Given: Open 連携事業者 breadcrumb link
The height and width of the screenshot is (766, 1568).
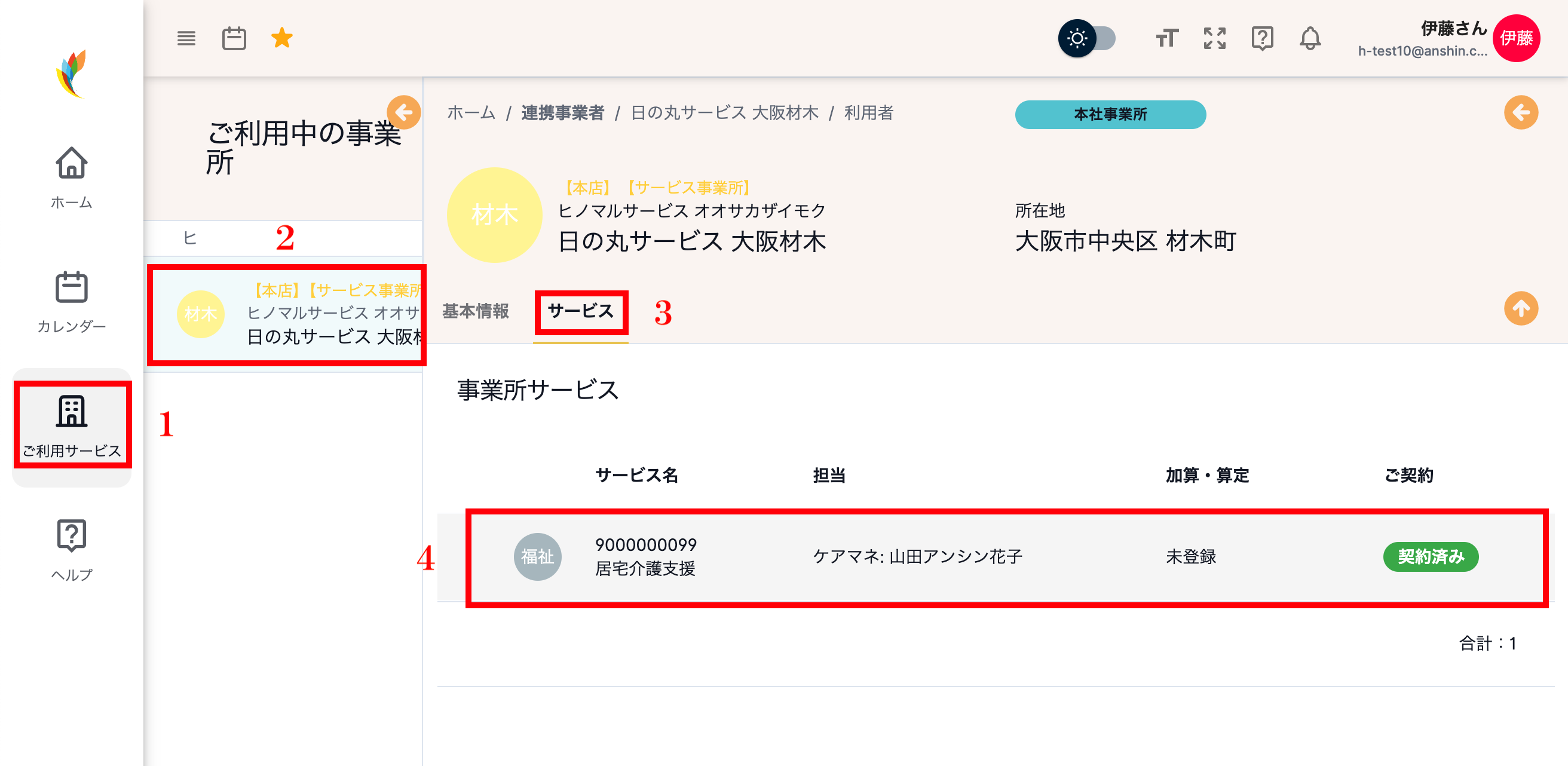Looking at the screenshot, I should pyautogui.click(x=562, y=112).
